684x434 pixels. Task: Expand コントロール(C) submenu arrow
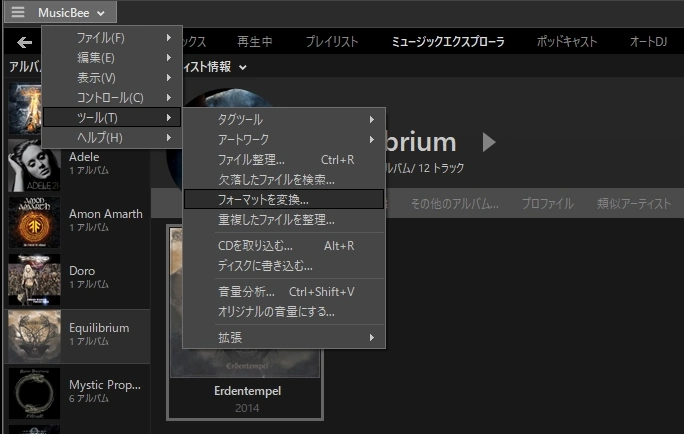(169, 98)
